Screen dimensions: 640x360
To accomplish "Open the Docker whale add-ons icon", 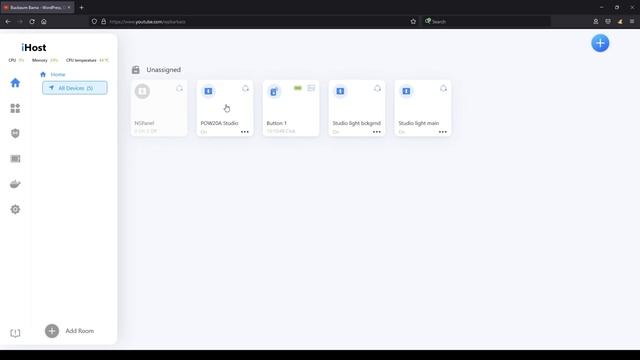I will [15, 184].
